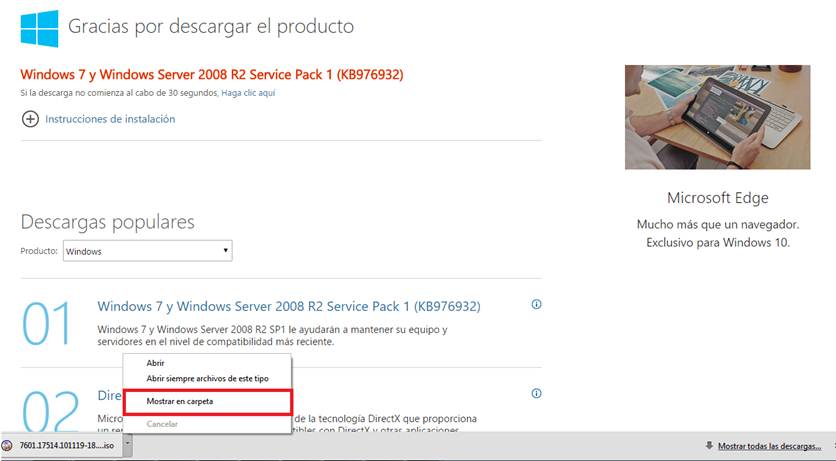Image resolution: width=836 pixels, height=461 pixels.
Task: Choose Abrir siempre archivos de este tipo
Action: (x=207, y=378)
